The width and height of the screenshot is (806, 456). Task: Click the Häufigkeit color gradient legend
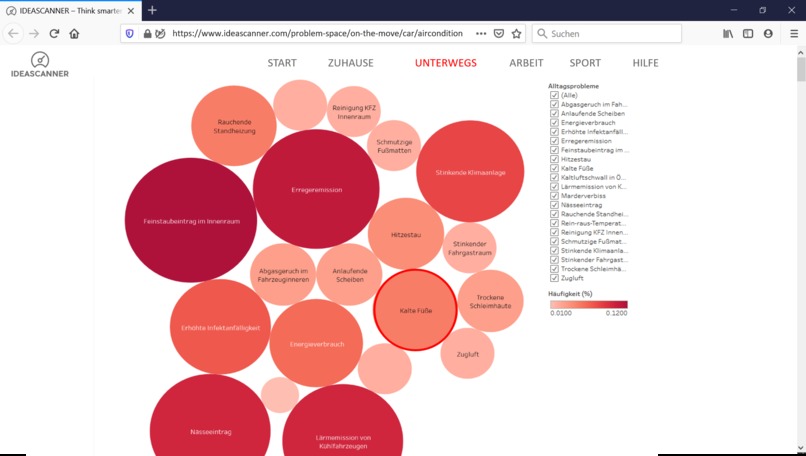(589, 304)
